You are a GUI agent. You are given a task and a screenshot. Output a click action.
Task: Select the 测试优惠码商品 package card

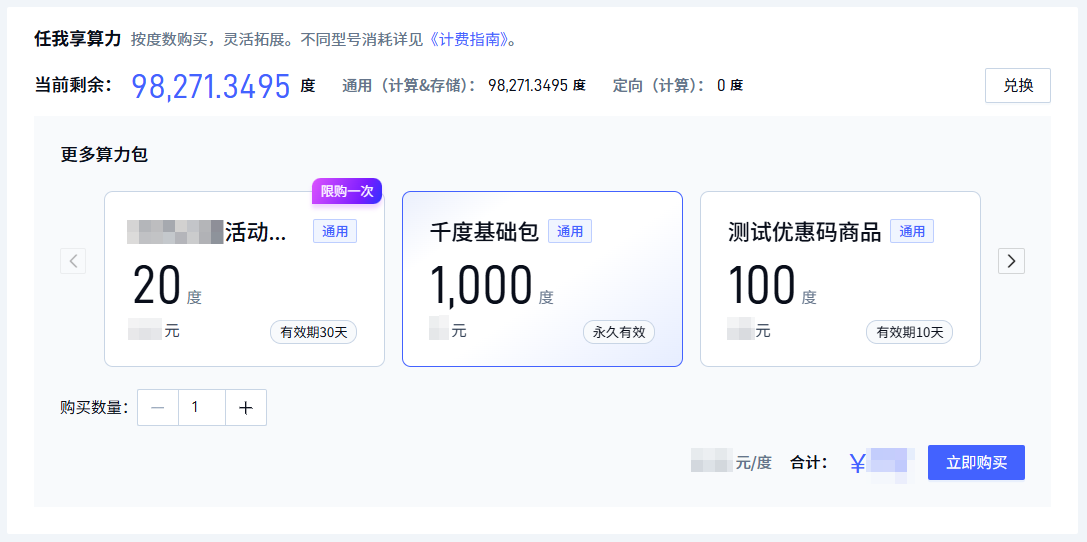point(840,279)
